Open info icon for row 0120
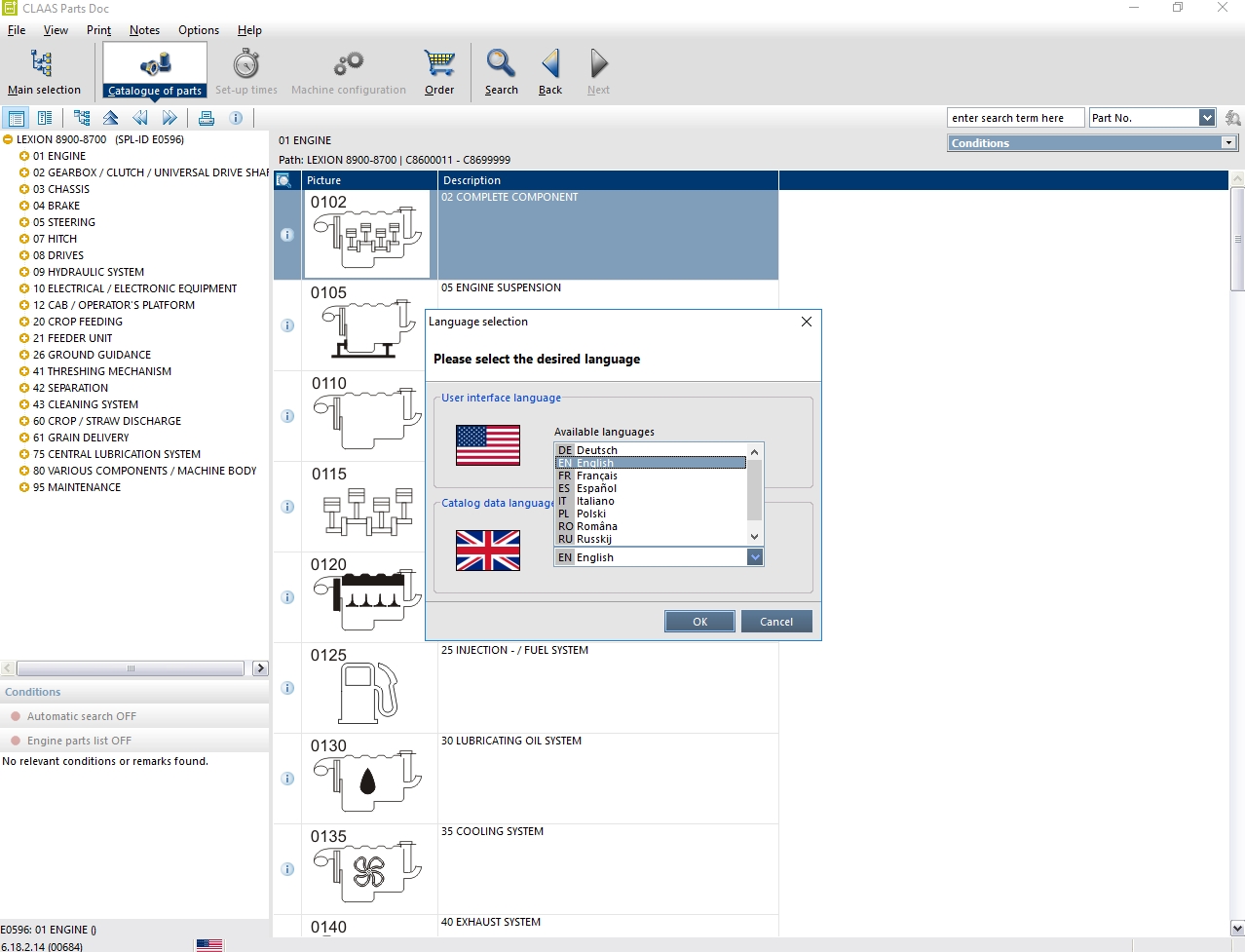The width and height of the screenshot is (1245, 952). coord(287,597)
